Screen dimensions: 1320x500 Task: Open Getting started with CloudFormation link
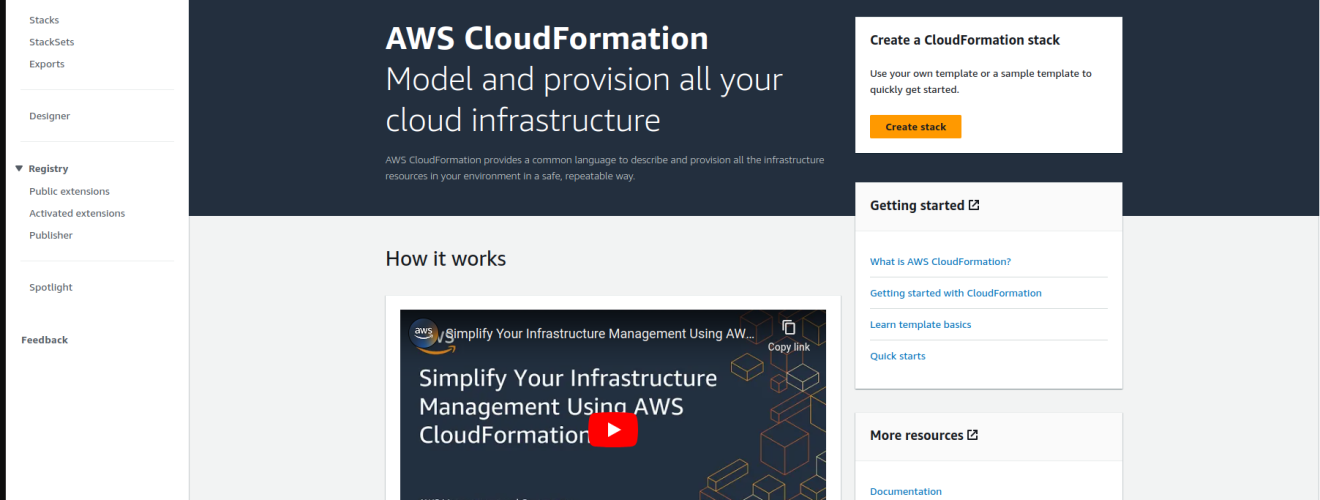click(x=956, y=293)
